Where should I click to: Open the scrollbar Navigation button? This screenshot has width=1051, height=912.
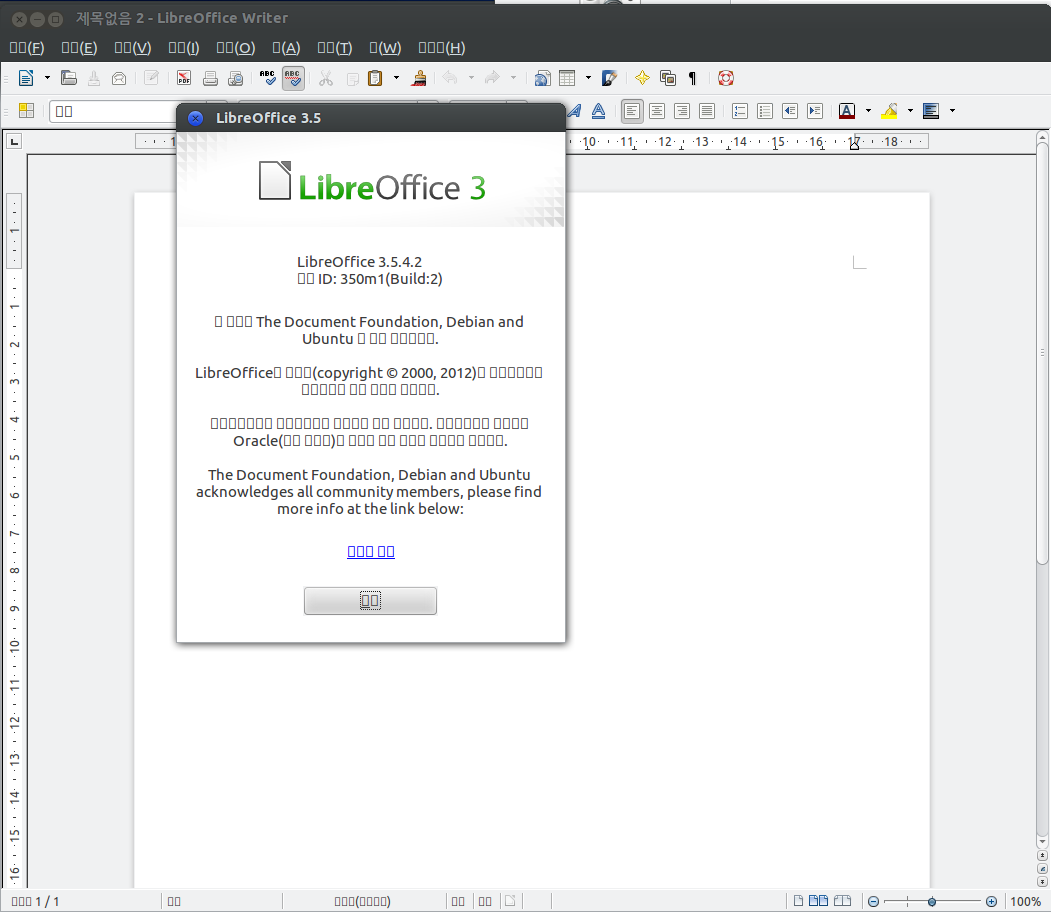(1042, 868)
